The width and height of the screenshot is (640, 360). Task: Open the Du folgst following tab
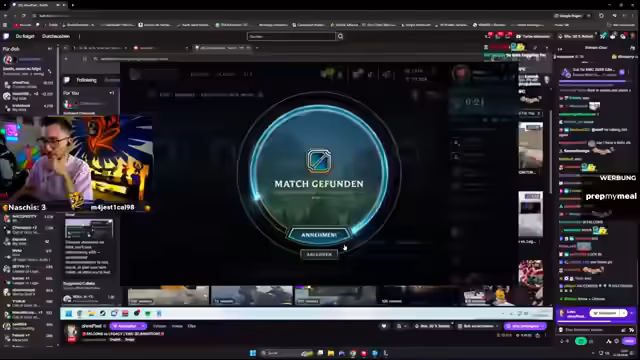[25, 36]
